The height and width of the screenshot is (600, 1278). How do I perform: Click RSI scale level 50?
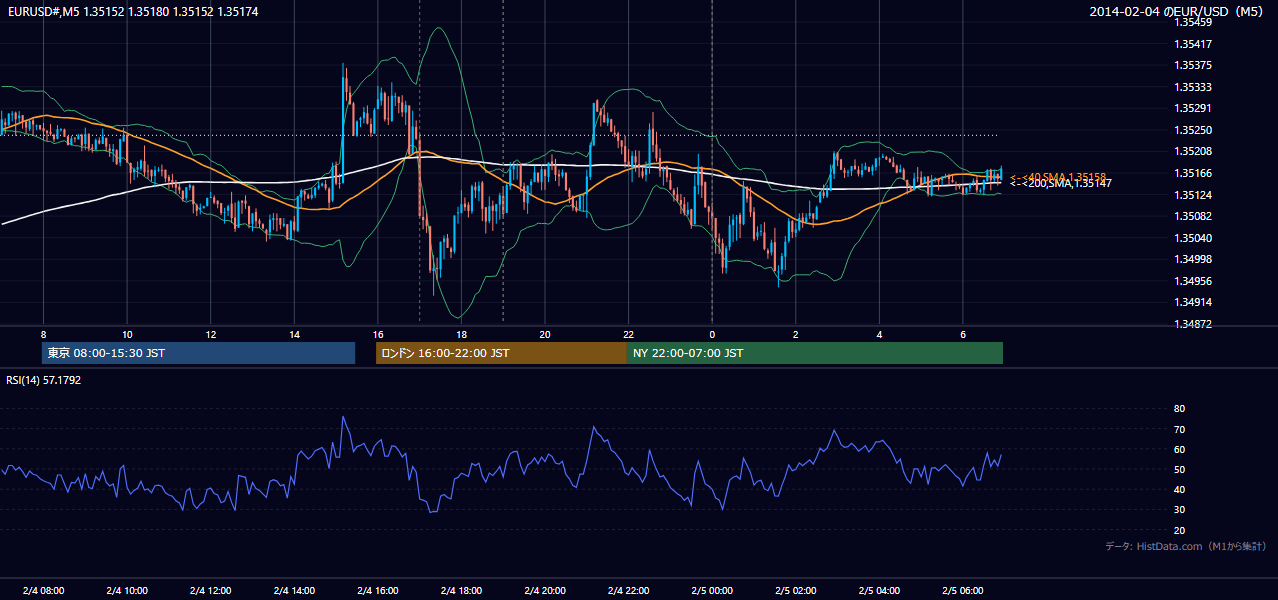[x=1179, y=469]
